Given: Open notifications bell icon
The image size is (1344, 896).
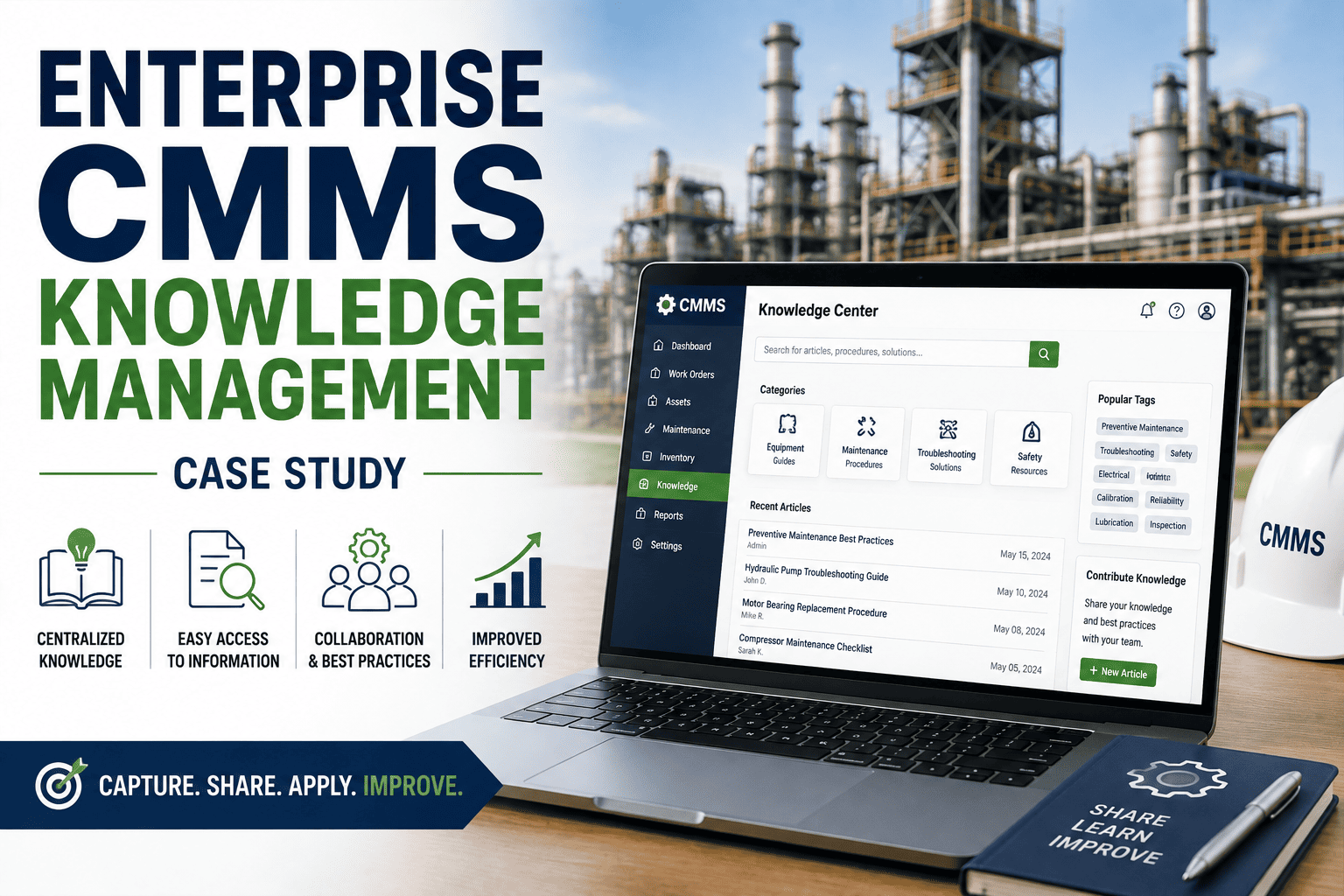Looking at the screenshot, I should [1147, 310].
